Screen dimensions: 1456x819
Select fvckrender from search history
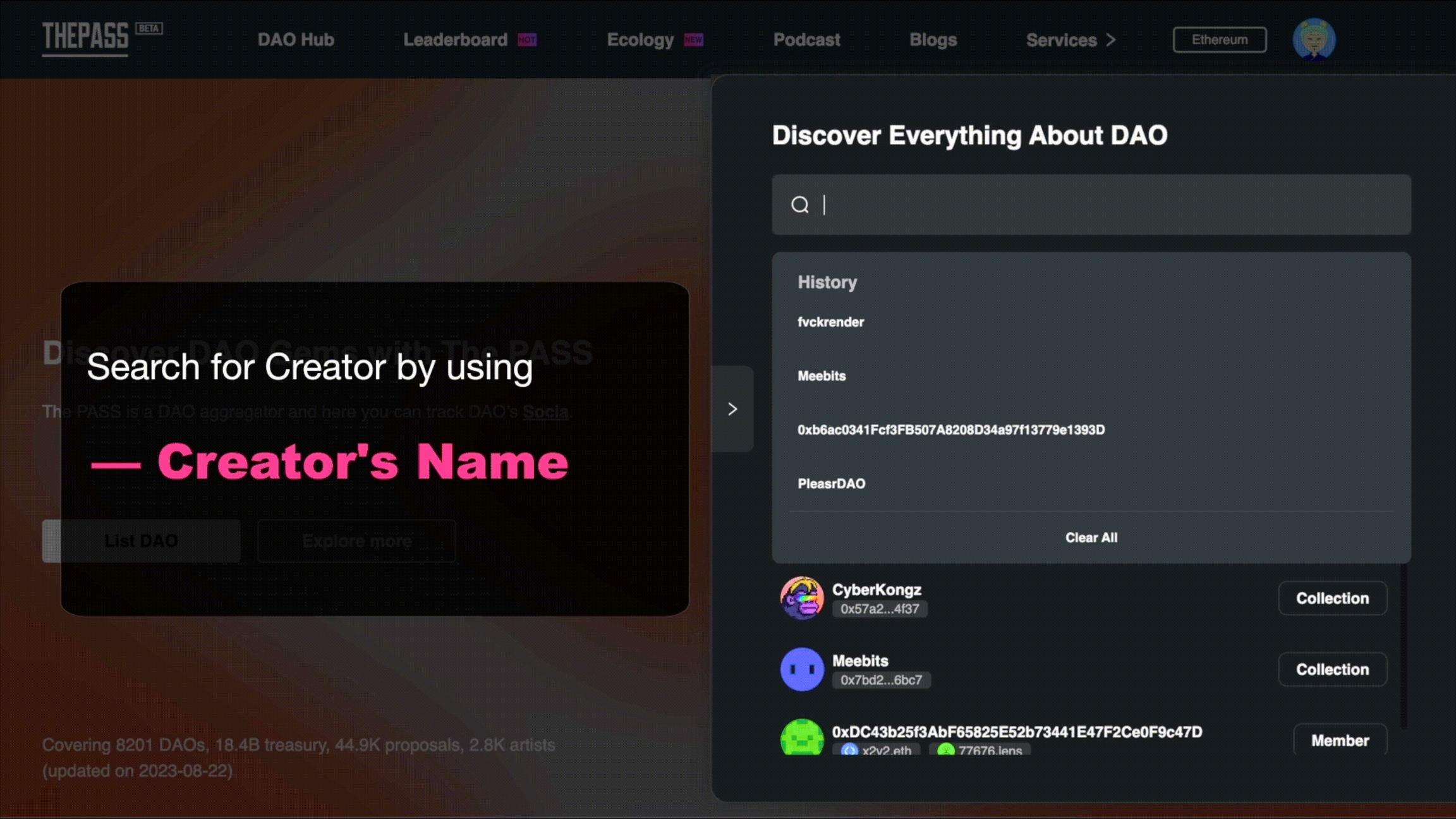830,322
